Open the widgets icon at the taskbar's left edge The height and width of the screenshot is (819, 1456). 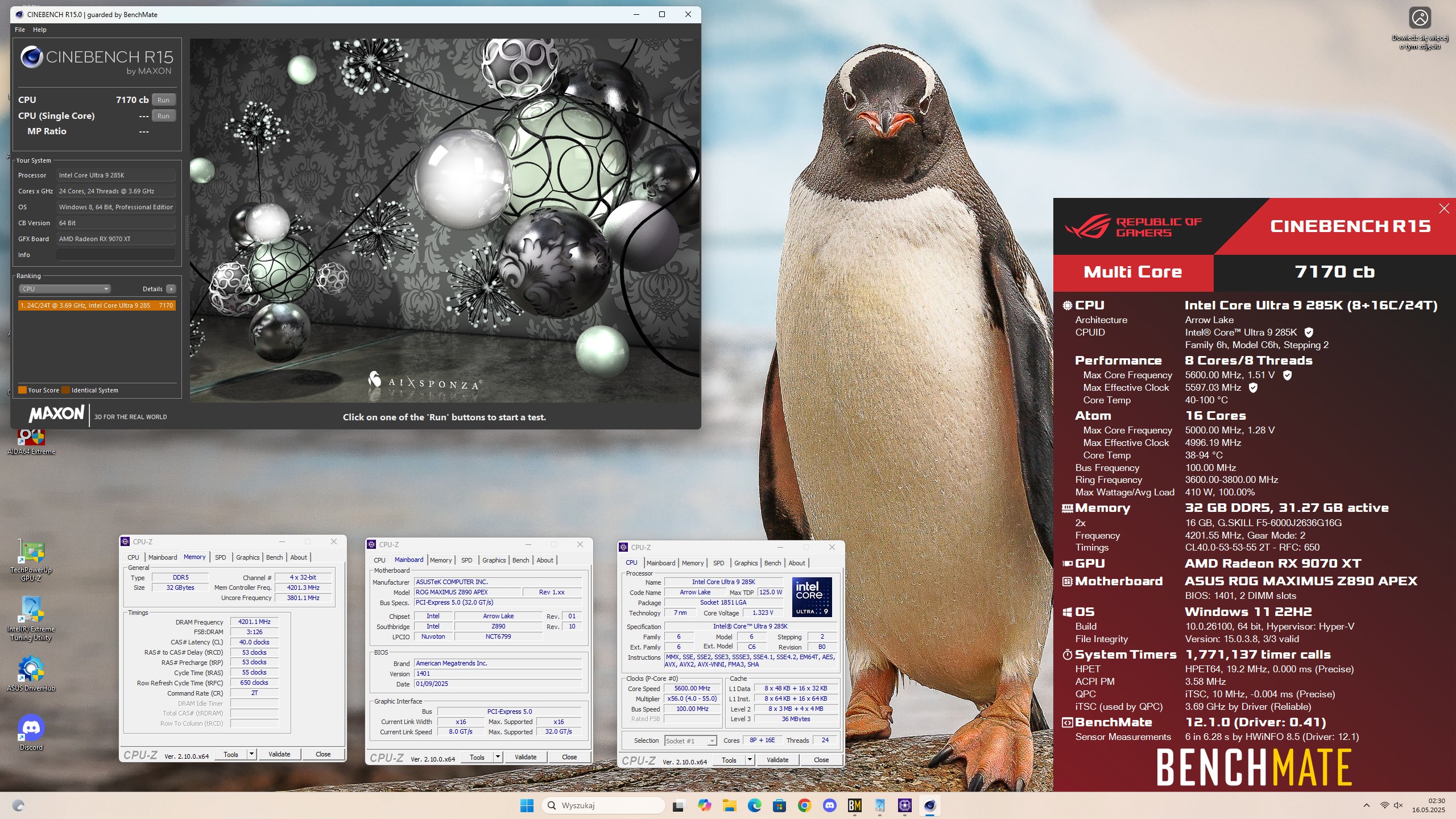[18, 805]
